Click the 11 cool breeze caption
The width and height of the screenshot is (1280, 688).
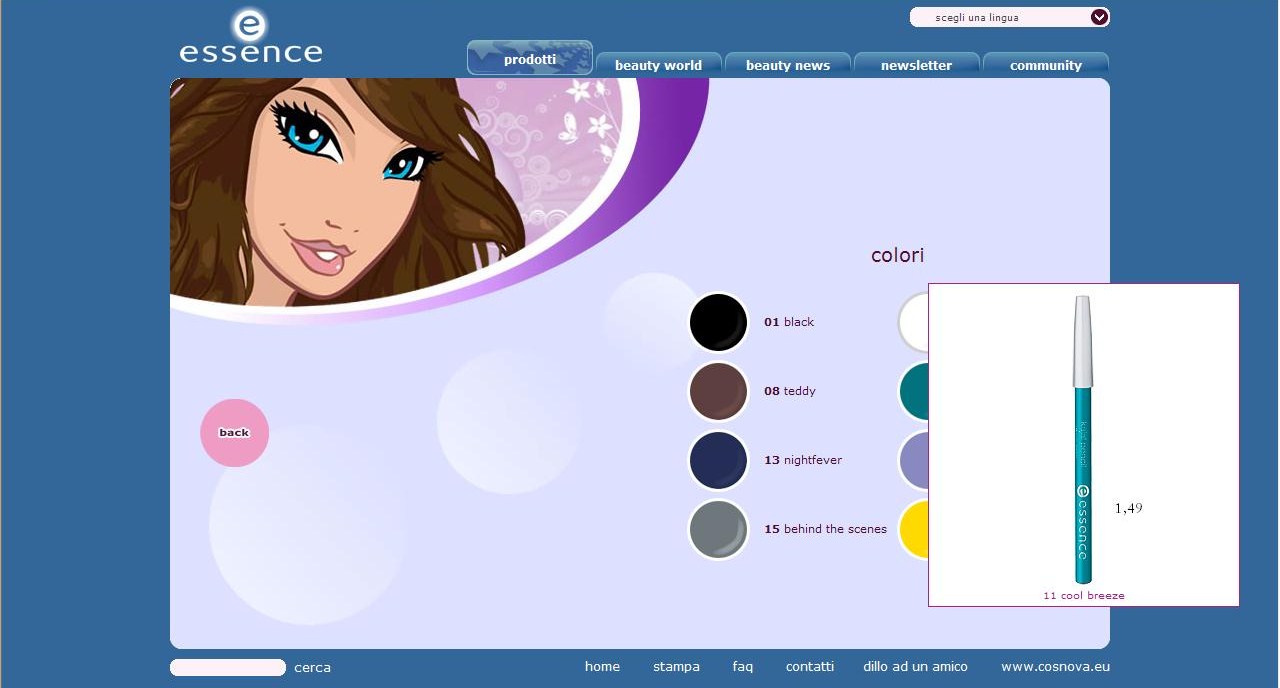click(x=1084, y=596)
